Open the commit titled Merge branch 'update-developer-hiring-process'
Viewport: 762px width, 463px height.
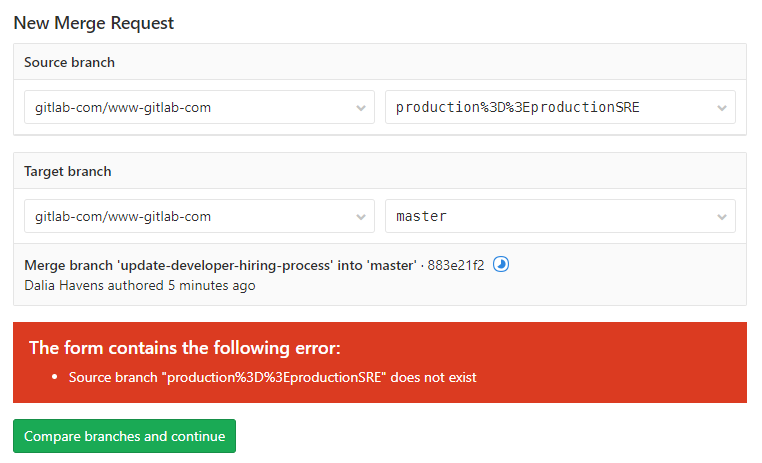(x=220, y=265)
